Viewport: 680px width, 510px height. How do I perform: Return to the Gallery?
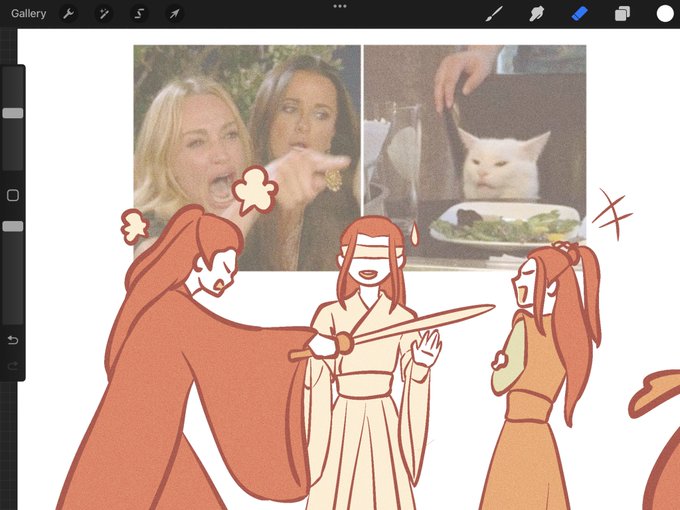[x=29, y=13]
